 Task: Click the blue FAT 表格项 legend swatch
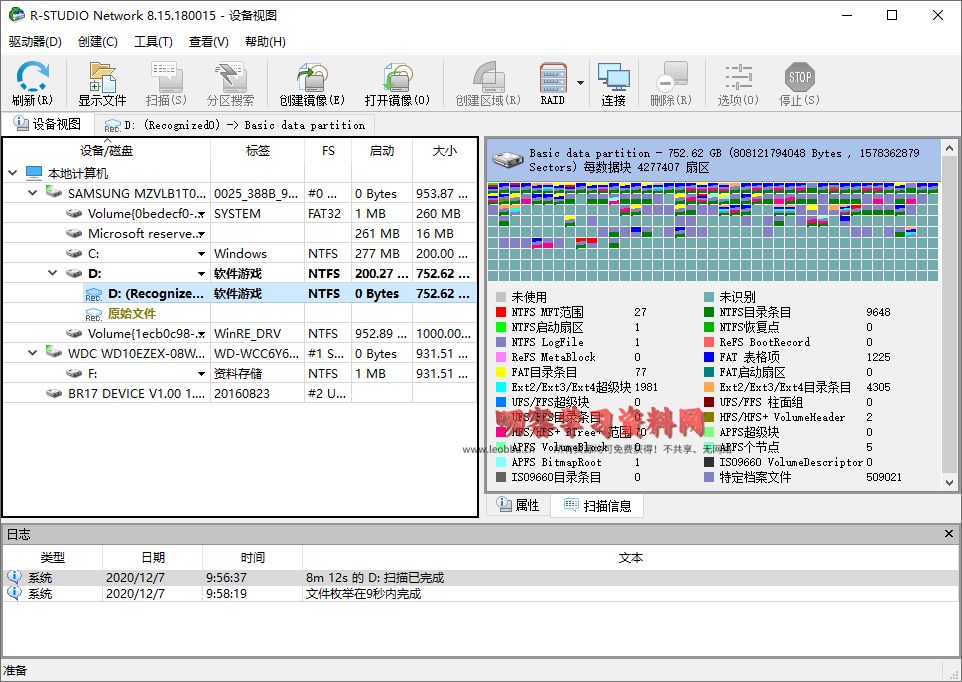[709, 357]
